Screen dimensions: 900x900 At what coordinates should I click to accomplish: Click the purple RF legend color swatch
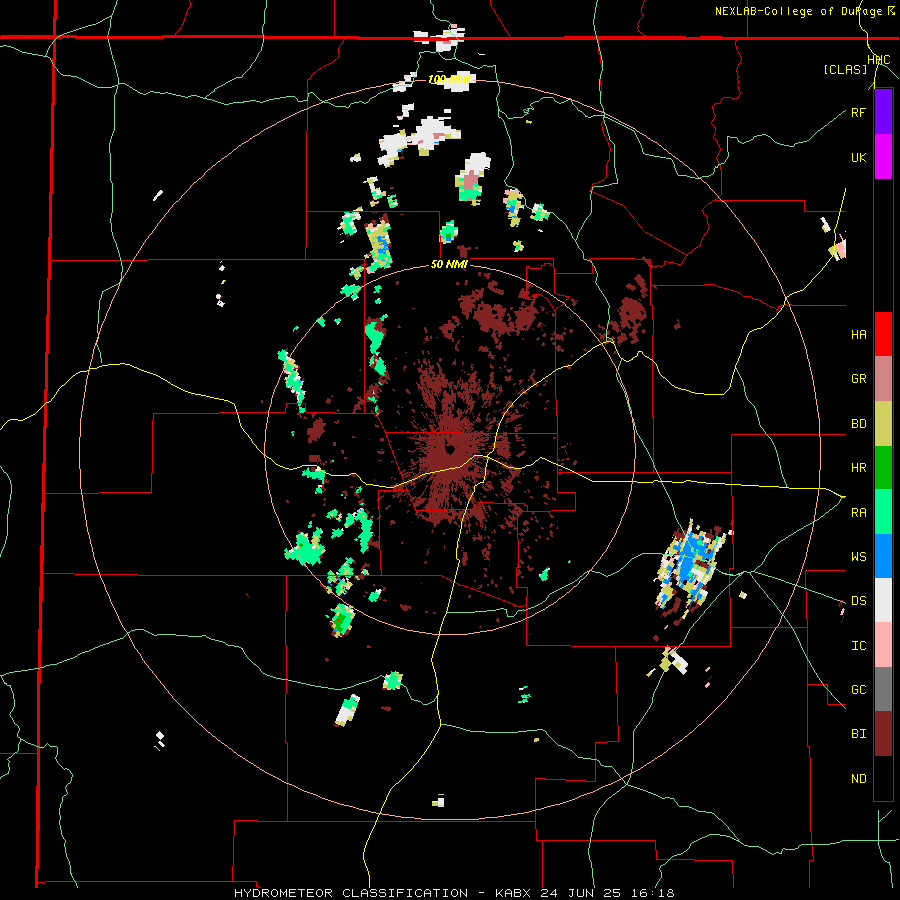[883, 112]
